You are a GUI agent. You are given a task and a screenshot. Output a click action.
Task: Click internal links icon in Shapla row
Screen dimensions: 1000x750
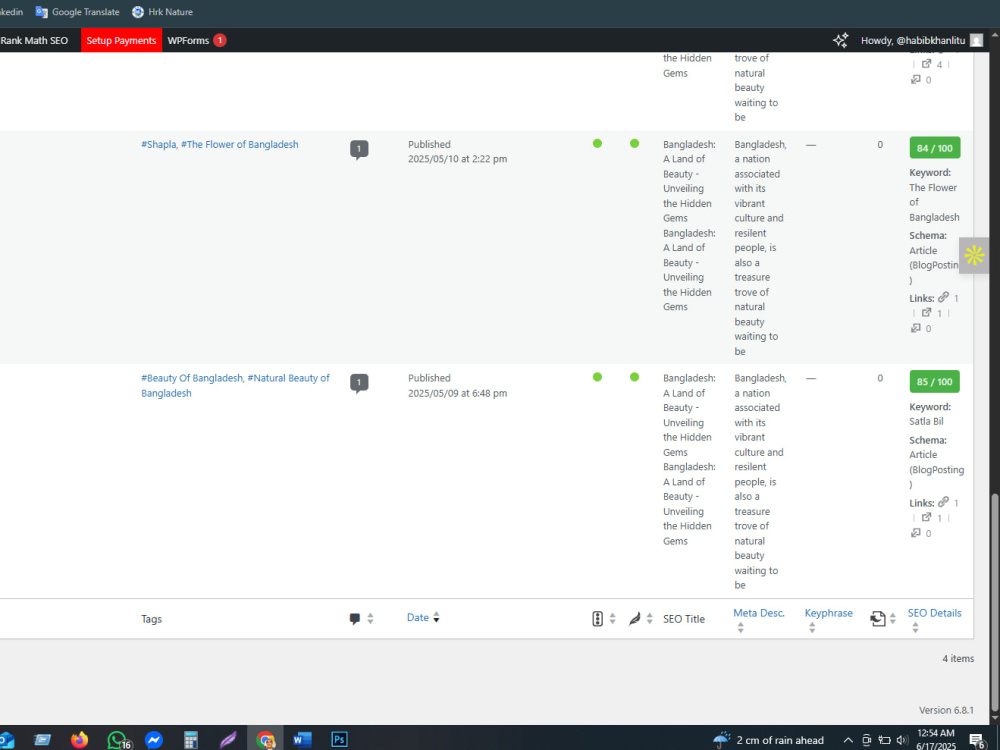coord(943,297)
